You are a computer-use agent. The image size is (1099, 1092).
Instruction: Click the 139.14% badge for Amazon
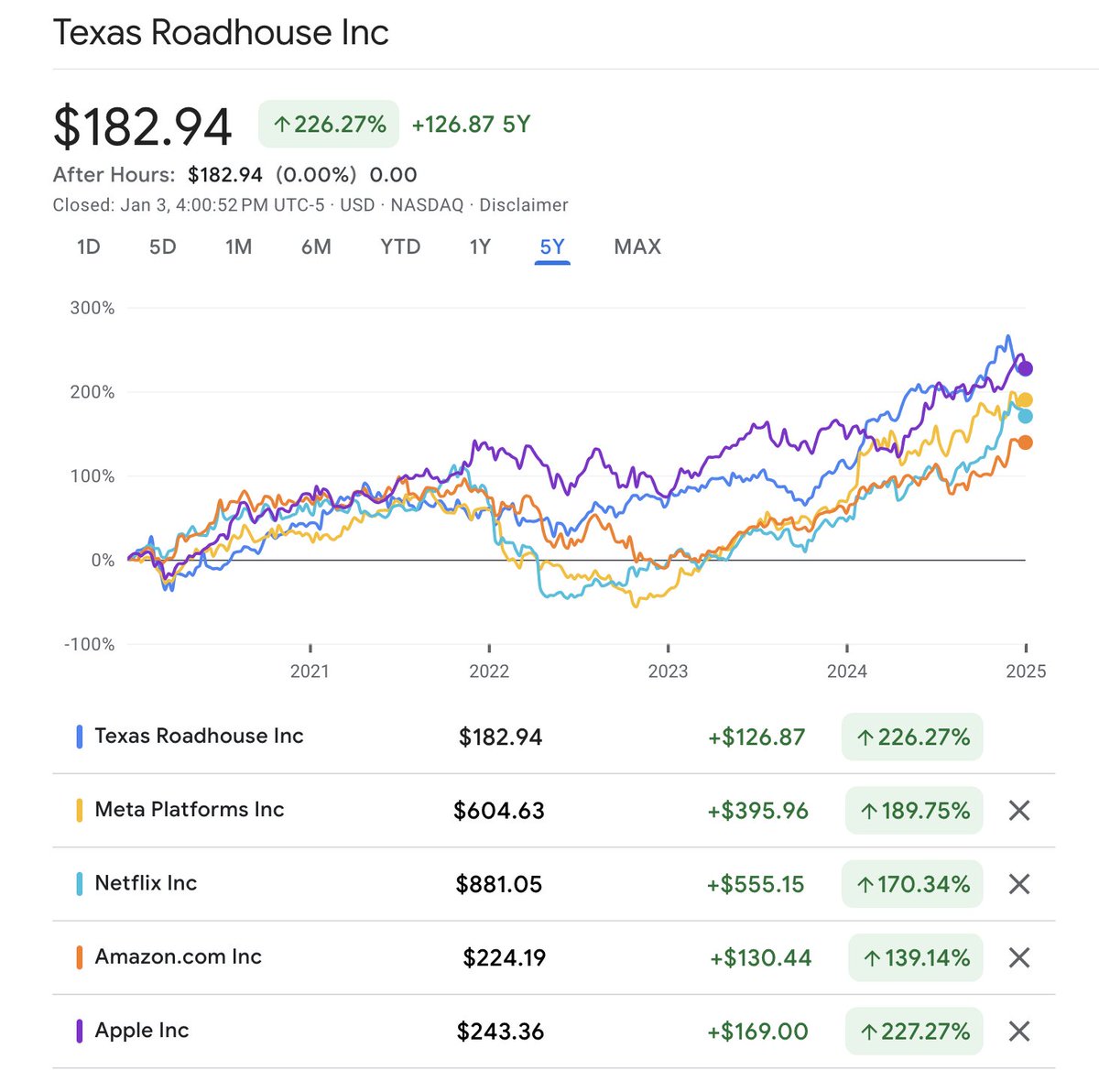915,957
